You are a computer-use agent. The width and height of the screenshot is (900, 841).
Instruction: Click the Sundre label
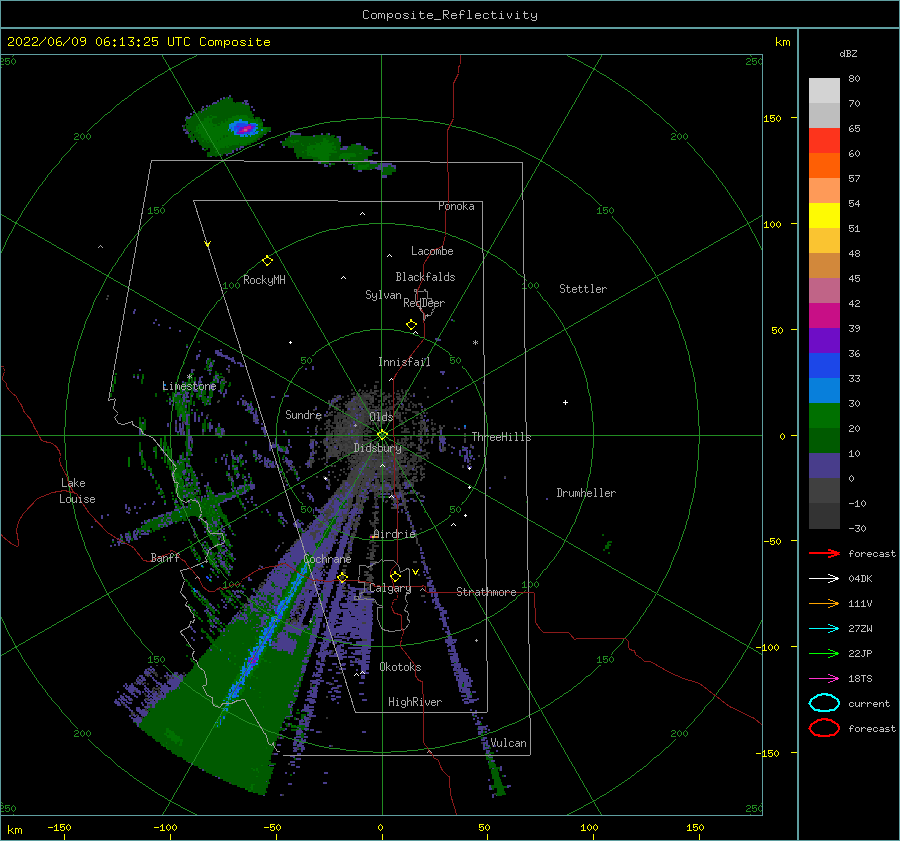[x=303, y=414]
